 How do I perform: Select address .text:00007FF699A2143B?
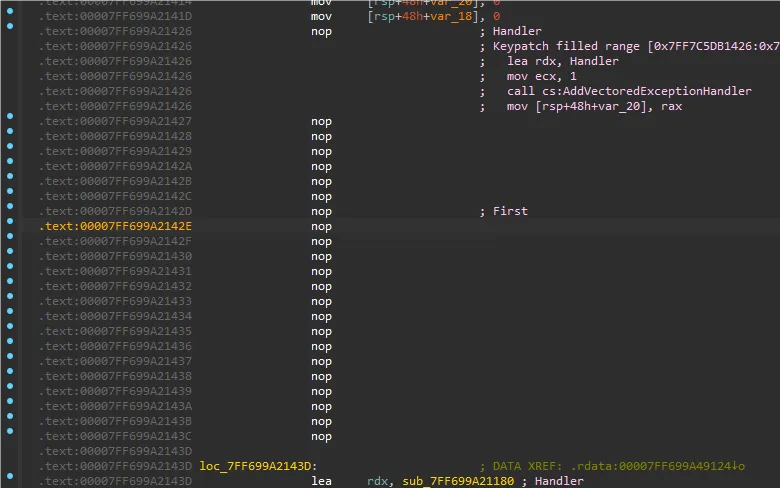tap(115, 421)
